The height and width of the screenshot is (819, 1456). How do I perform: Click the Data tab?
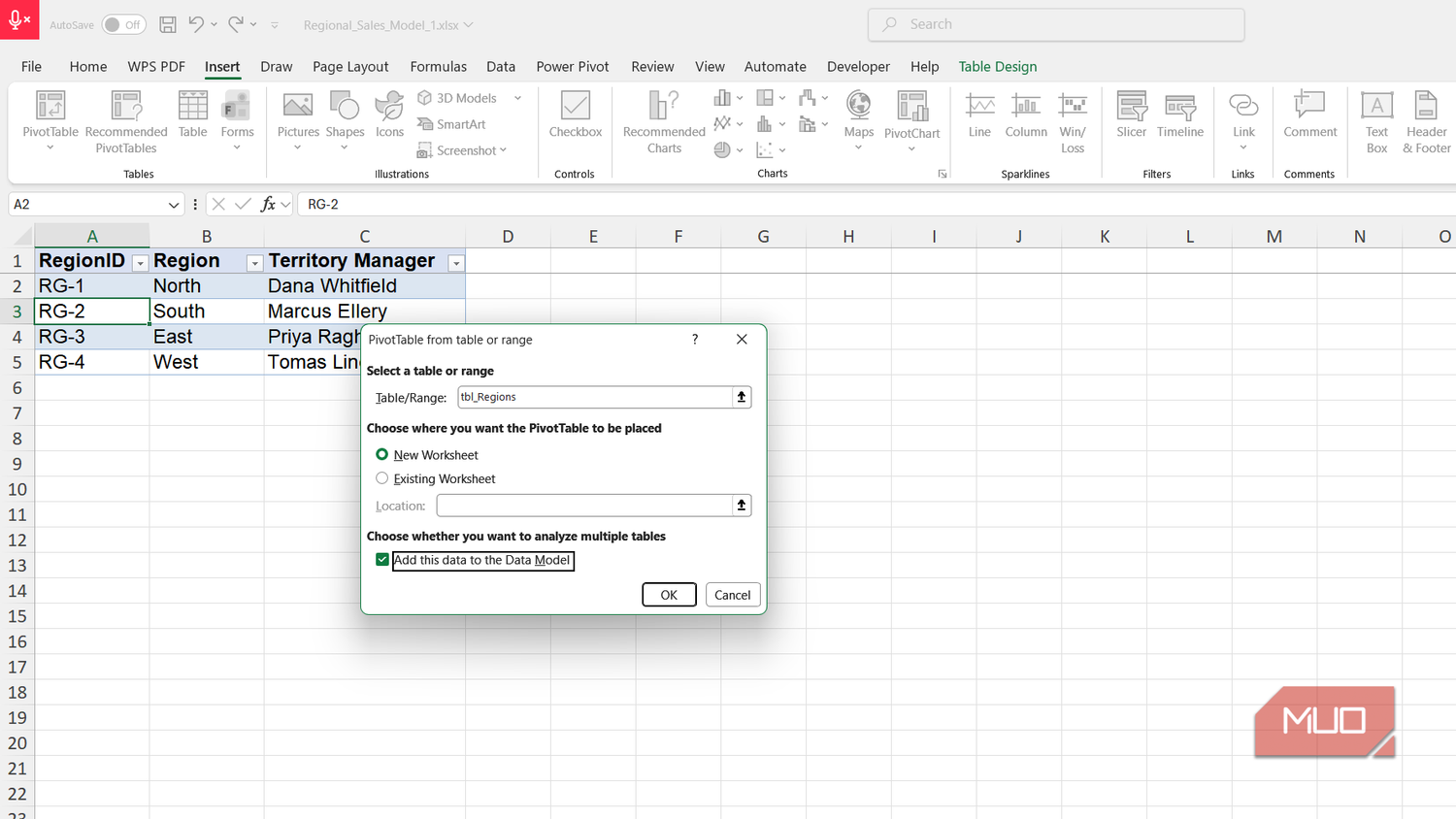tap(501, 66)
